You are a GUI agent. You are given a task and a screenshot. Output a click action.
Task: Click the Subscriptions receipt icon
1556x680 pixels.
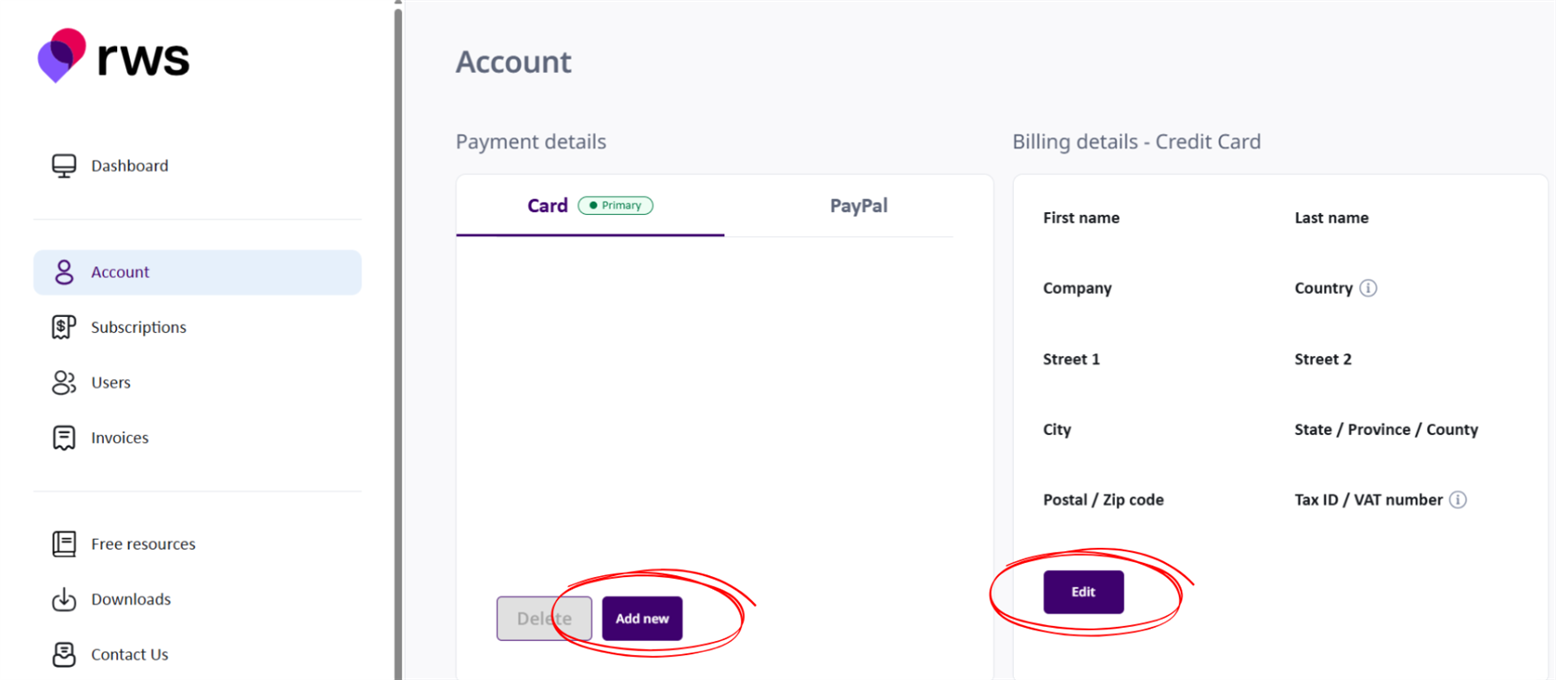tap(64, 327)
